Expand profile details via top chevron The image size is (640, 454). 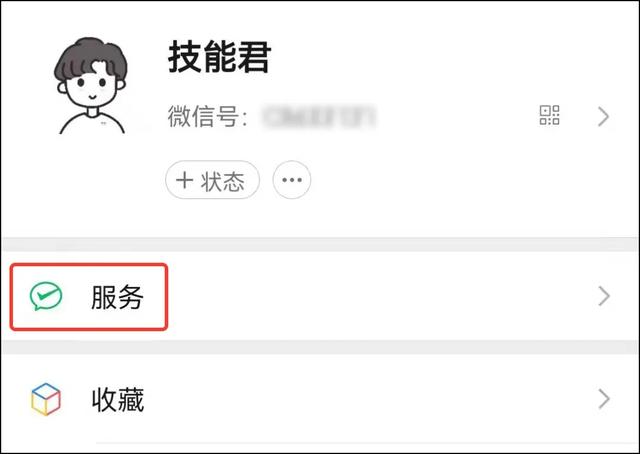603,116
